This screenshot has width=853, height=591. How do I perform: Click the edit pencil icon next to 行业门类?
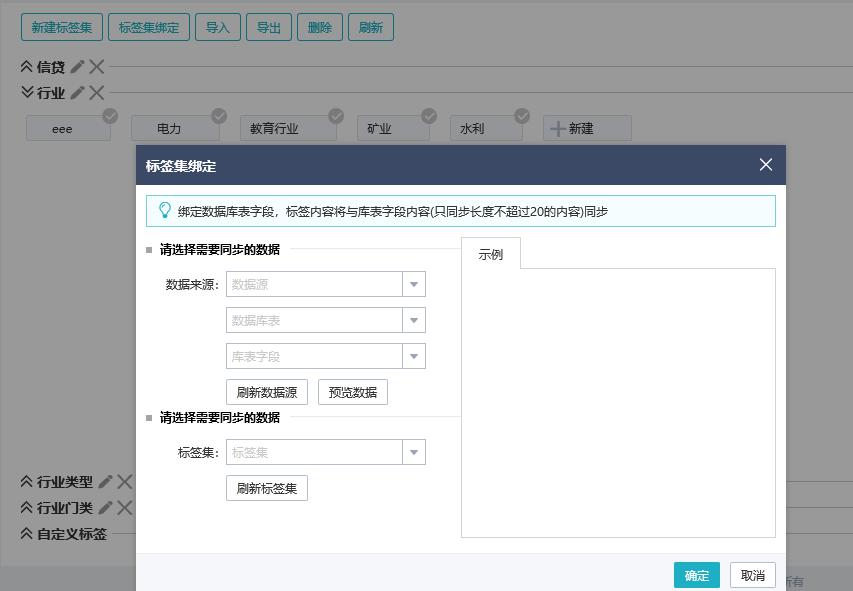click(105, 508)
